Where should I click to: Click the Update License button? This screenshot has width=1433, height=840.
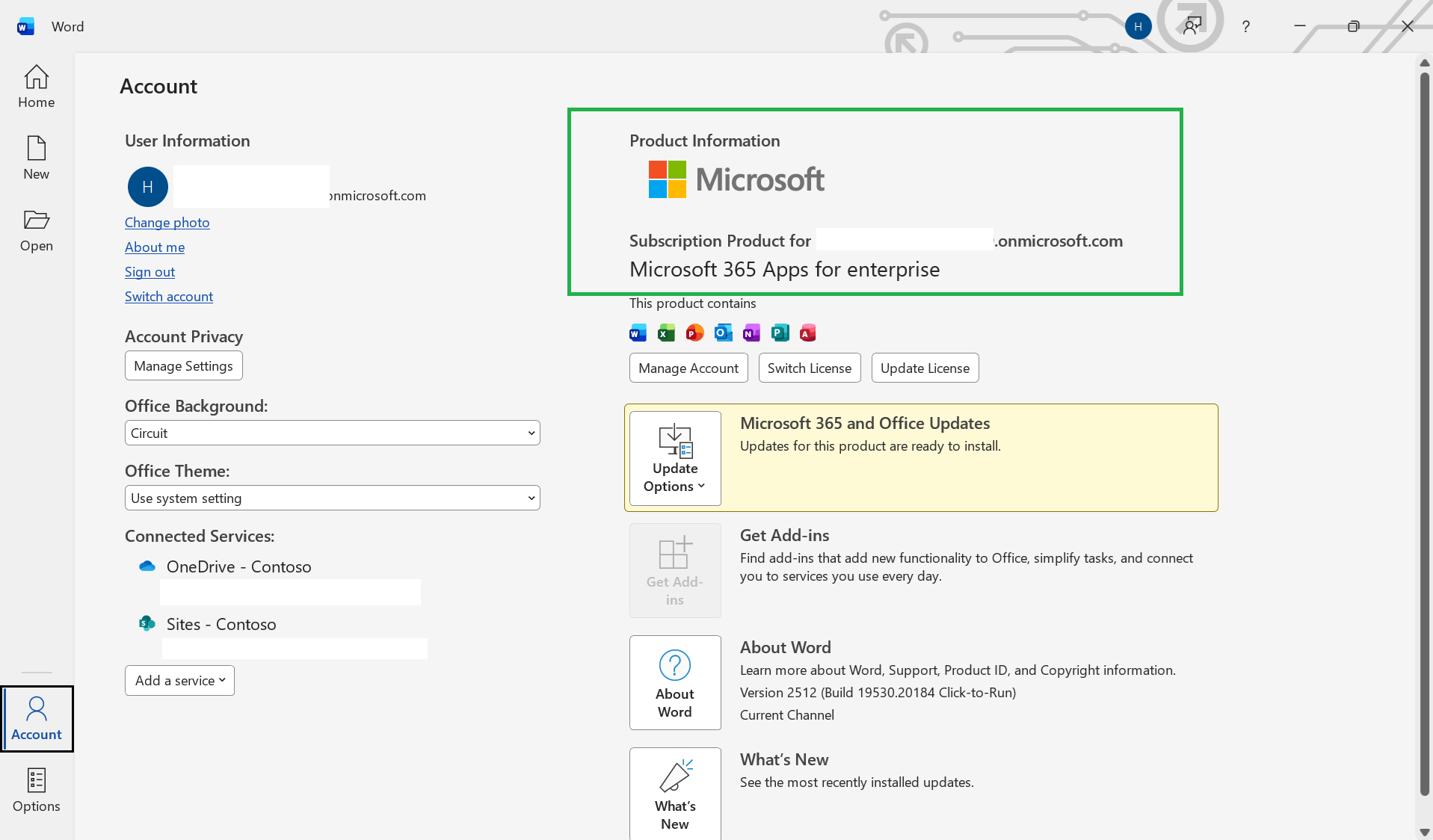[x=925, y=368]
